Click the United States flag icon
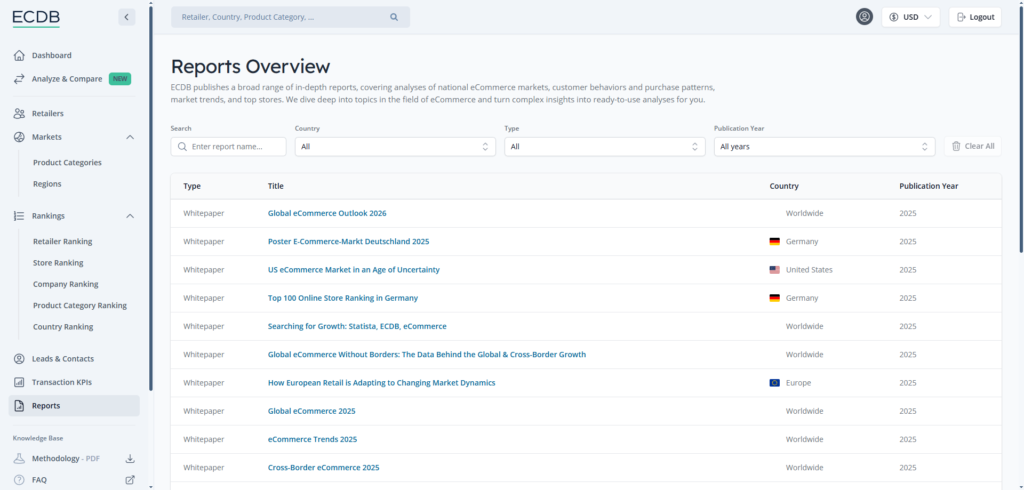 point(774,270)
